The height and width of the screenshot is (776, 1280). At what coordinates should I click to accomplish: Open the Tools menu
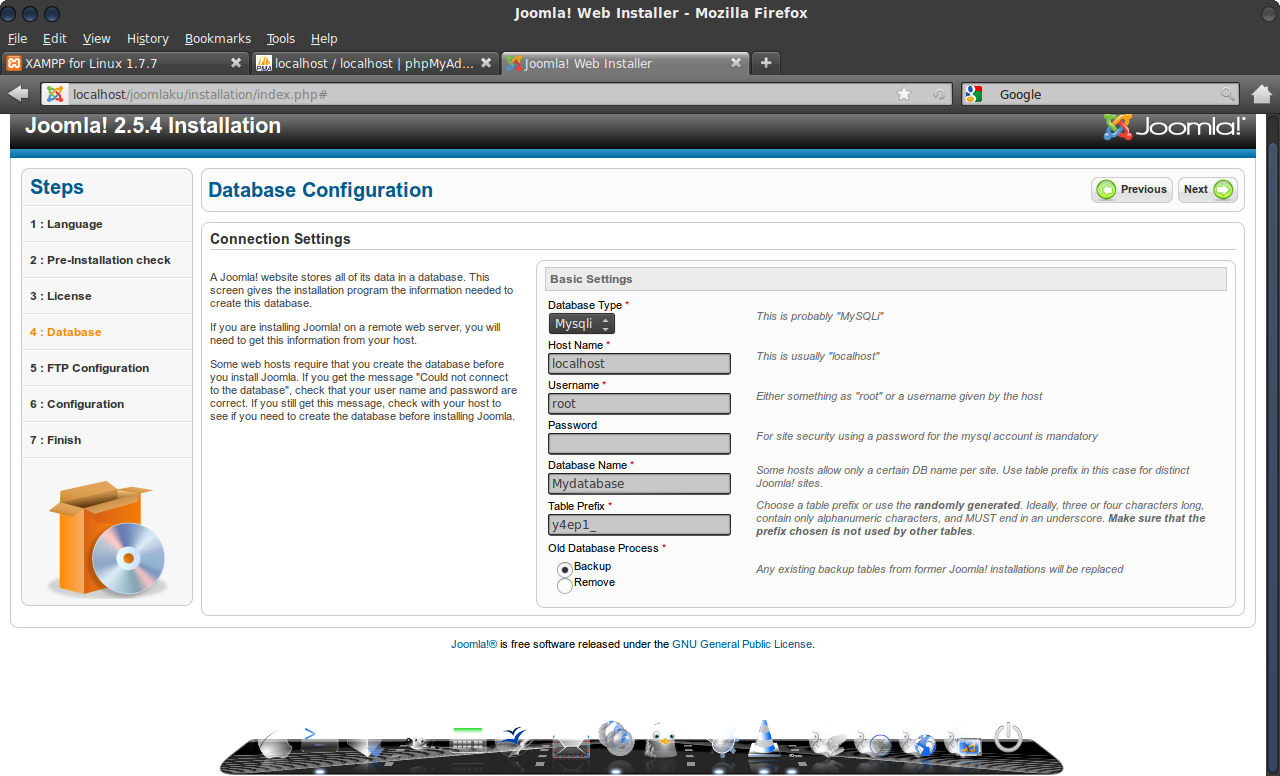coord(281,38)
